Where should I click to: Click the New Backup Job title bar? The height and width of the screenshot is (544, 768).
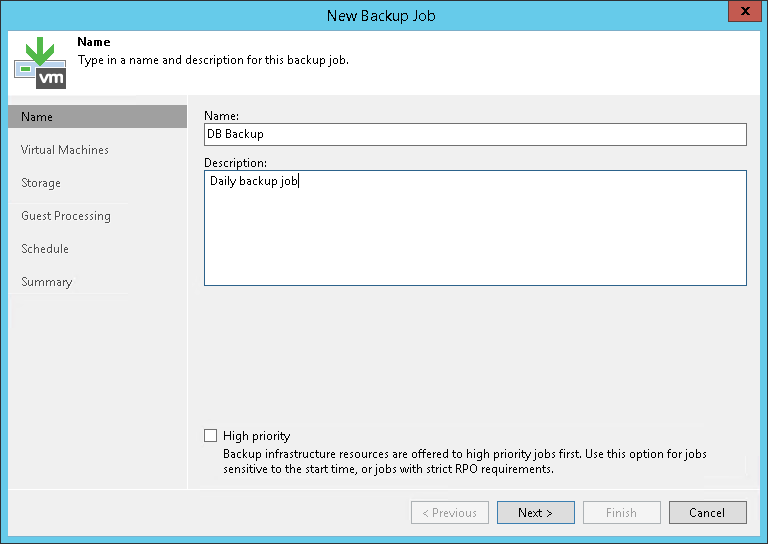click(381, 15)
